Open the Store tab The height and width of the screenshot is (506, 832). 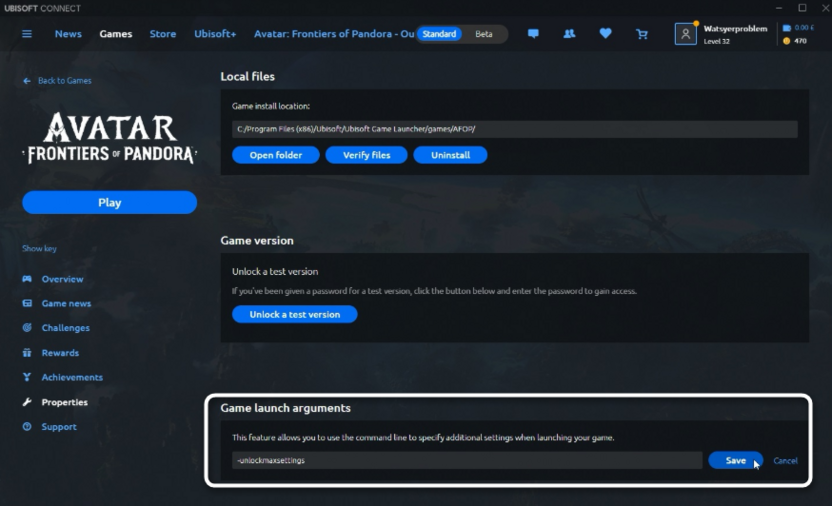coord(162,34)
